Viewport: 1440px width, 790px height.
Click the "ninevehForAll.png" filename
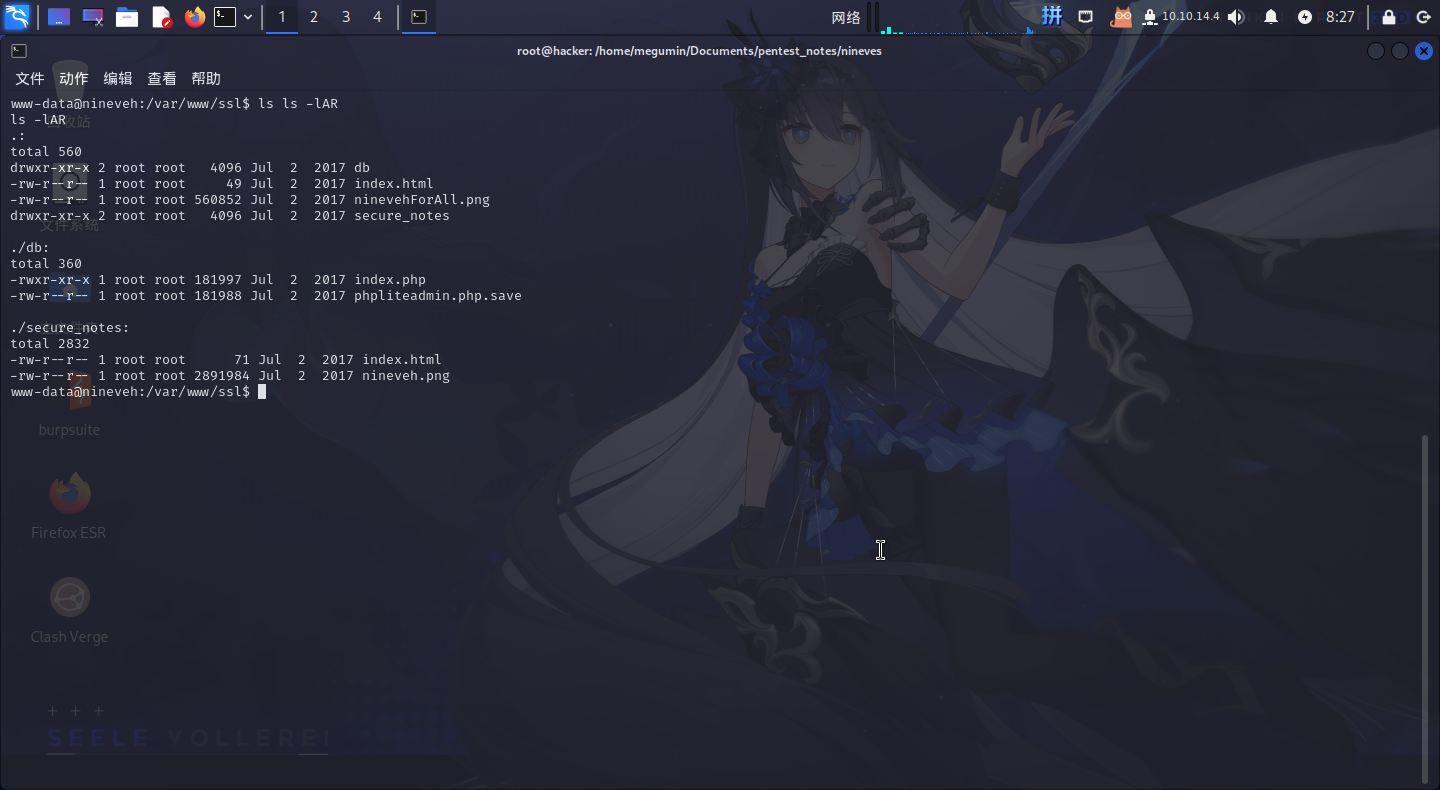tap(422, 200)
